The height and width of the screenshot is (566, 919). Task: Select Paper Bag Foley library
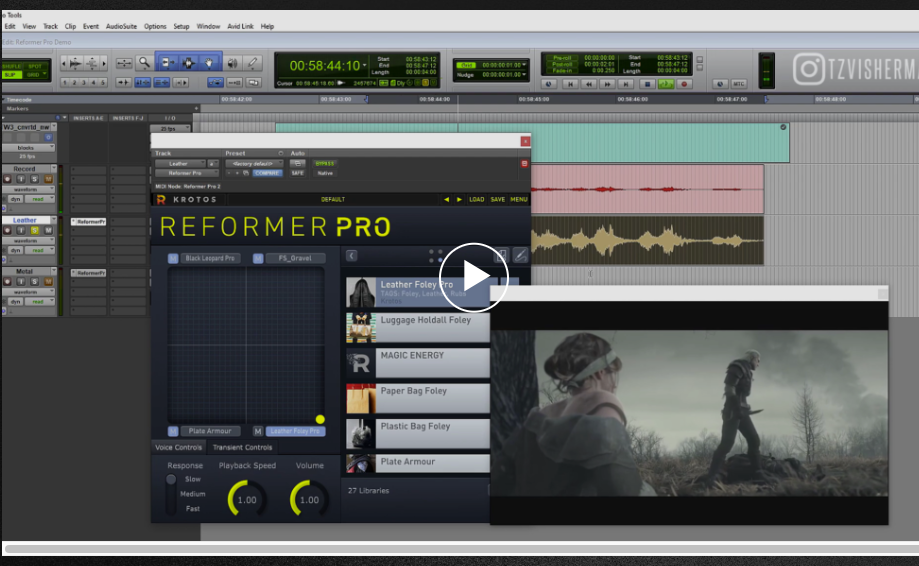(x=418, y=398)
